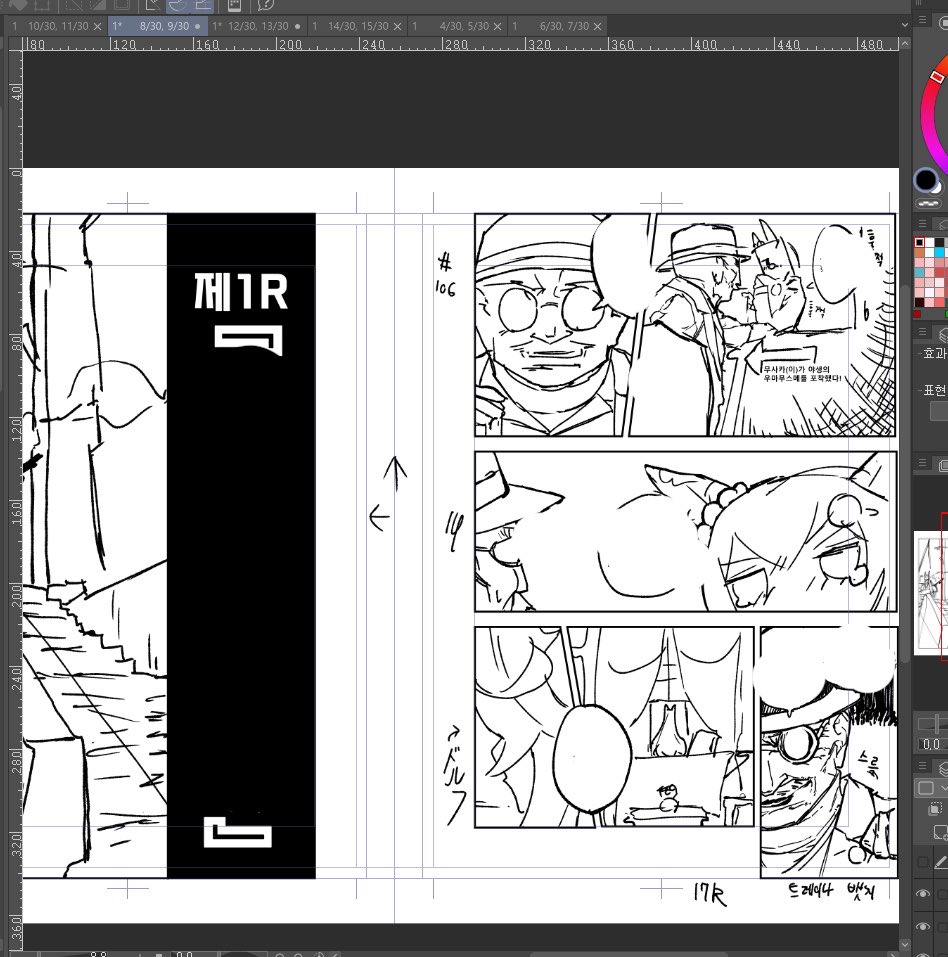Go to the 14/30, 15/30 canvas tab
The width and height of the screenshot is (948, 957).
click(x=358, y=26)
